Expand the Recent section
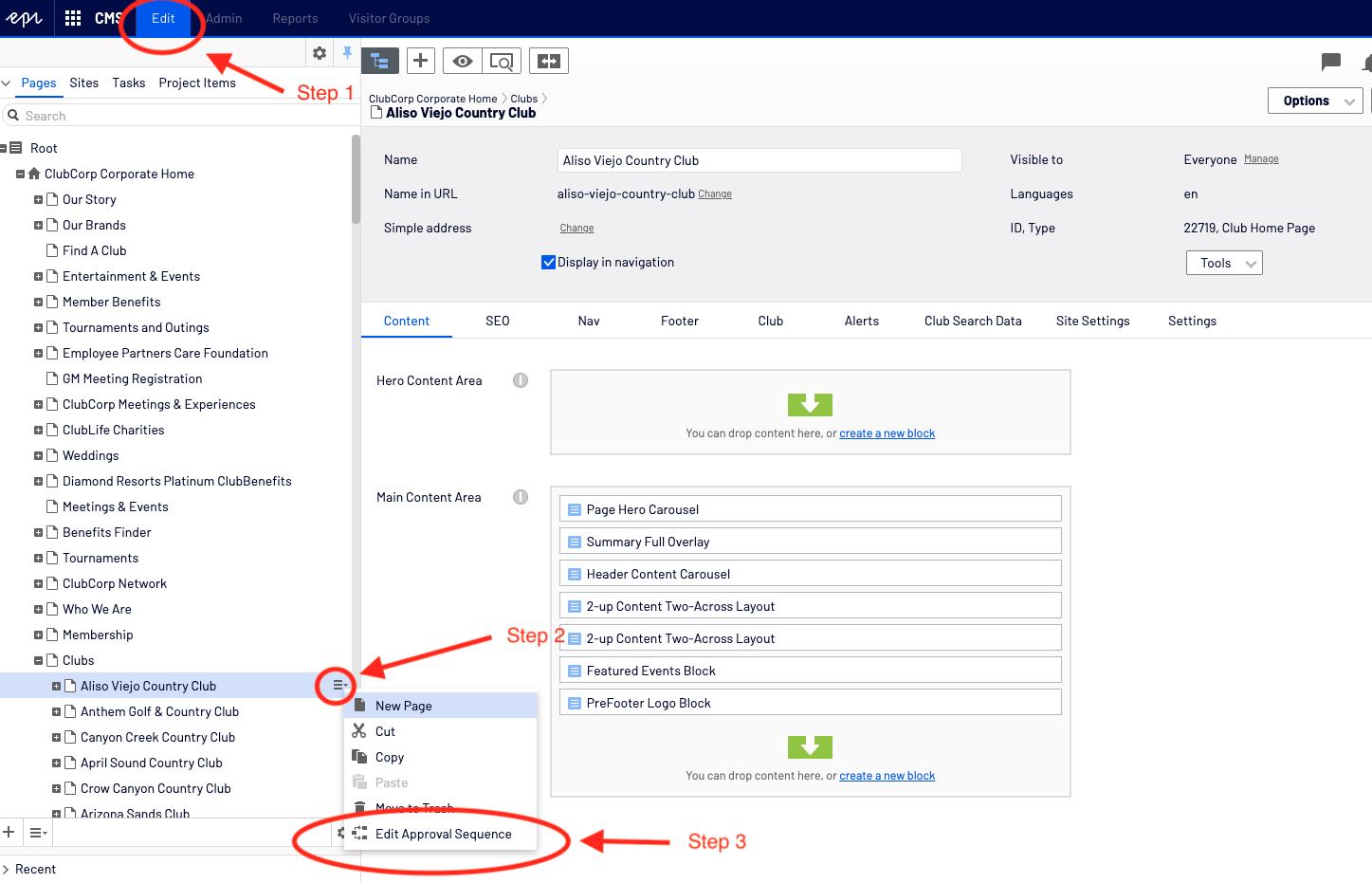 [6, 869]
